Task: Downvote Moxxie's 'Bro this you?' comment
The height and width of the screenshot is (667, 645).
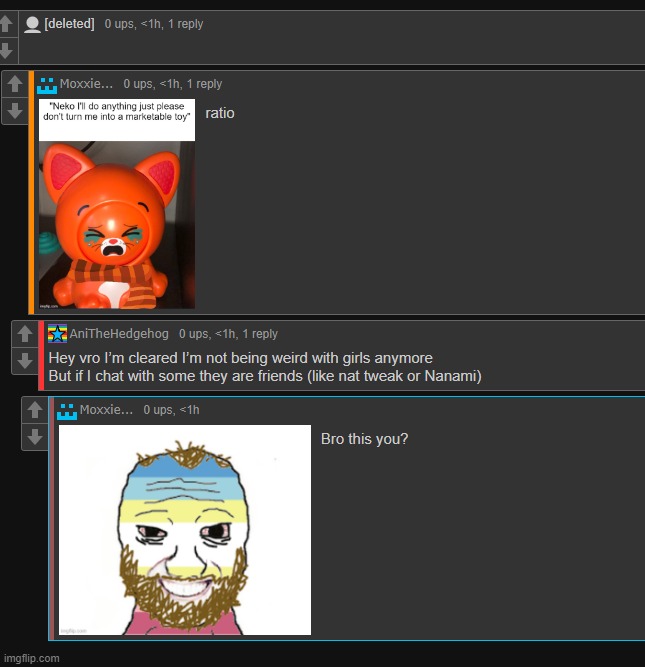Action: 35,437
